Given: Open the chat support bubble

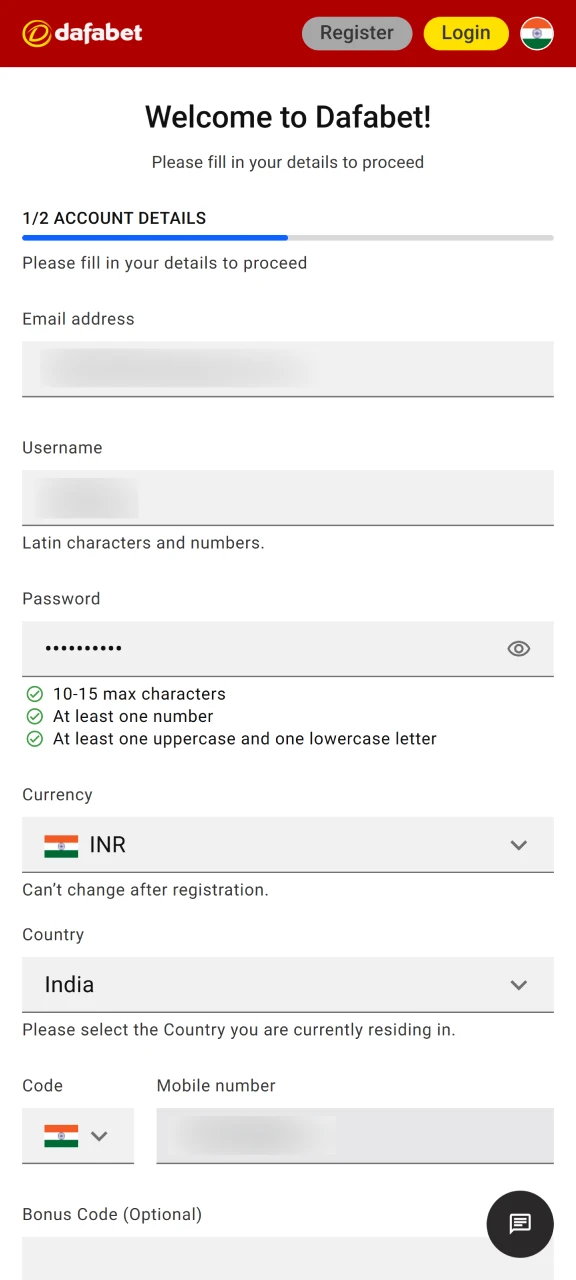Looking at the screenshot, I should pyautogui.click(x=519, y=1223).
